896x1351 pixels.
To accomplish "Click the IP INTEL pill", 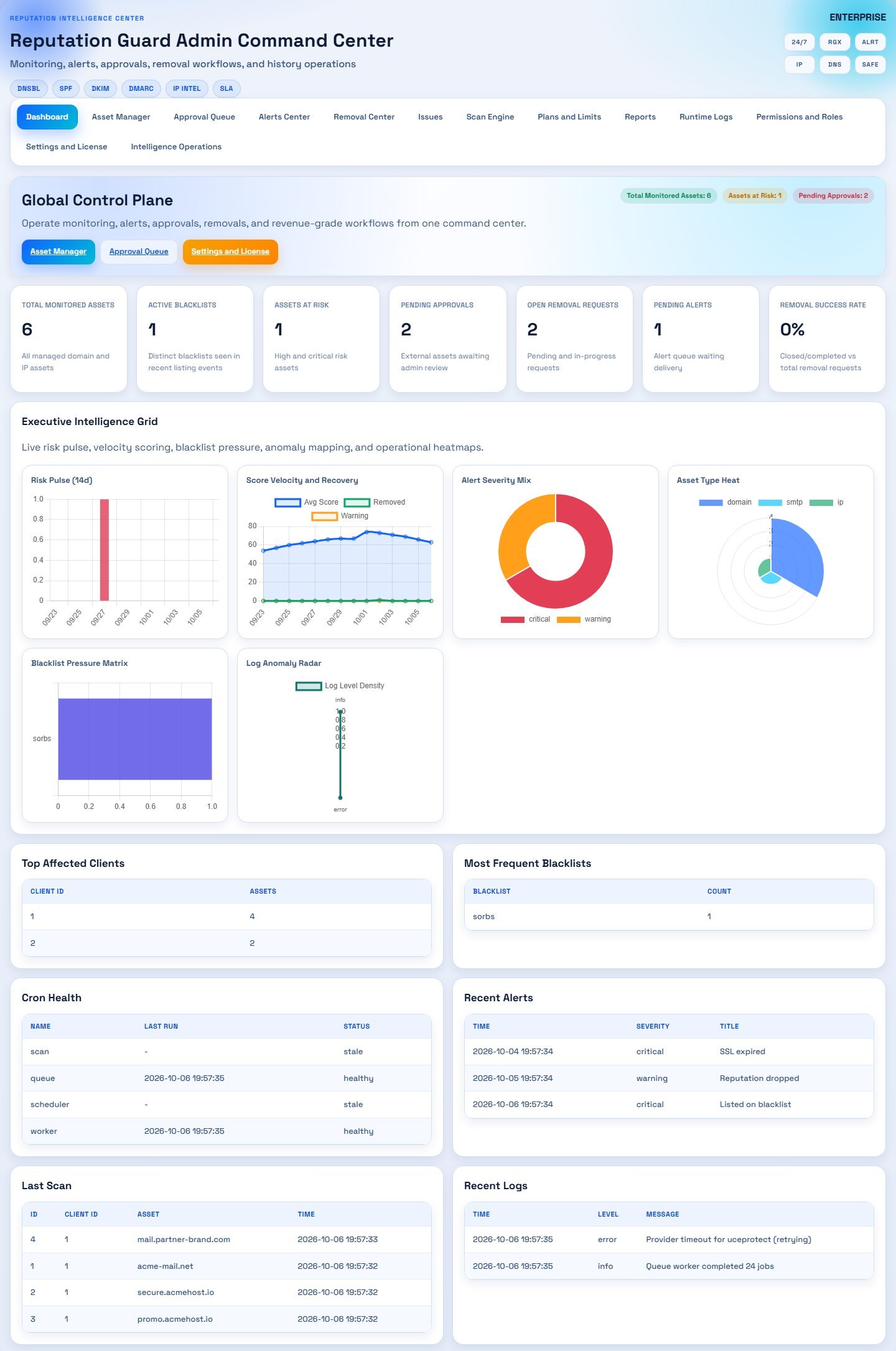I will click(x=187, y=88).
